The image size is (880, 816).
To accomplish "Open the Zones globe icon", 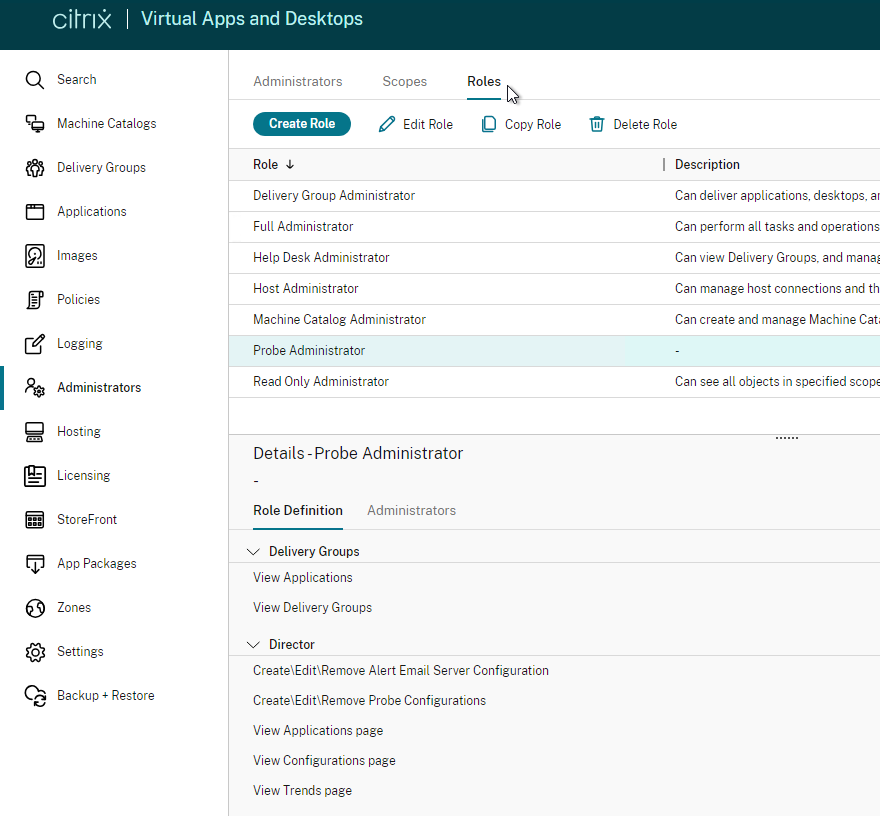I will [35, 608].
